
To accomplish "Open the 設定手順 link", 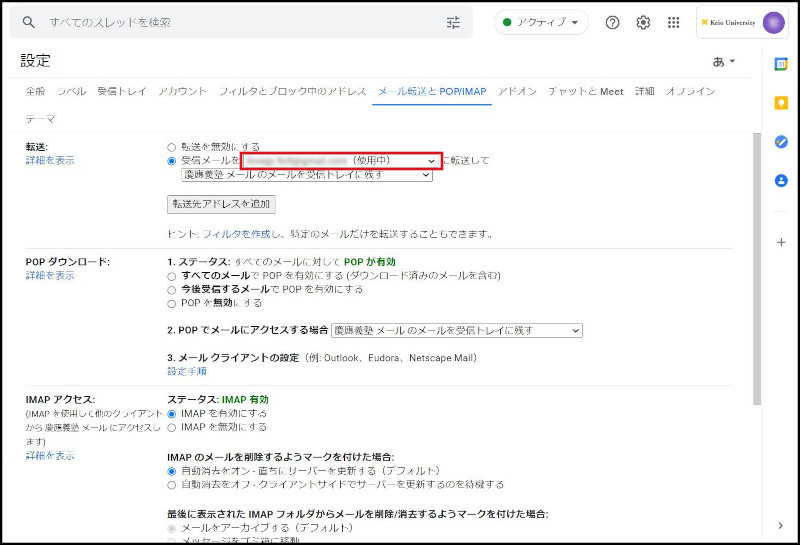I will click(x=186, y=371).
